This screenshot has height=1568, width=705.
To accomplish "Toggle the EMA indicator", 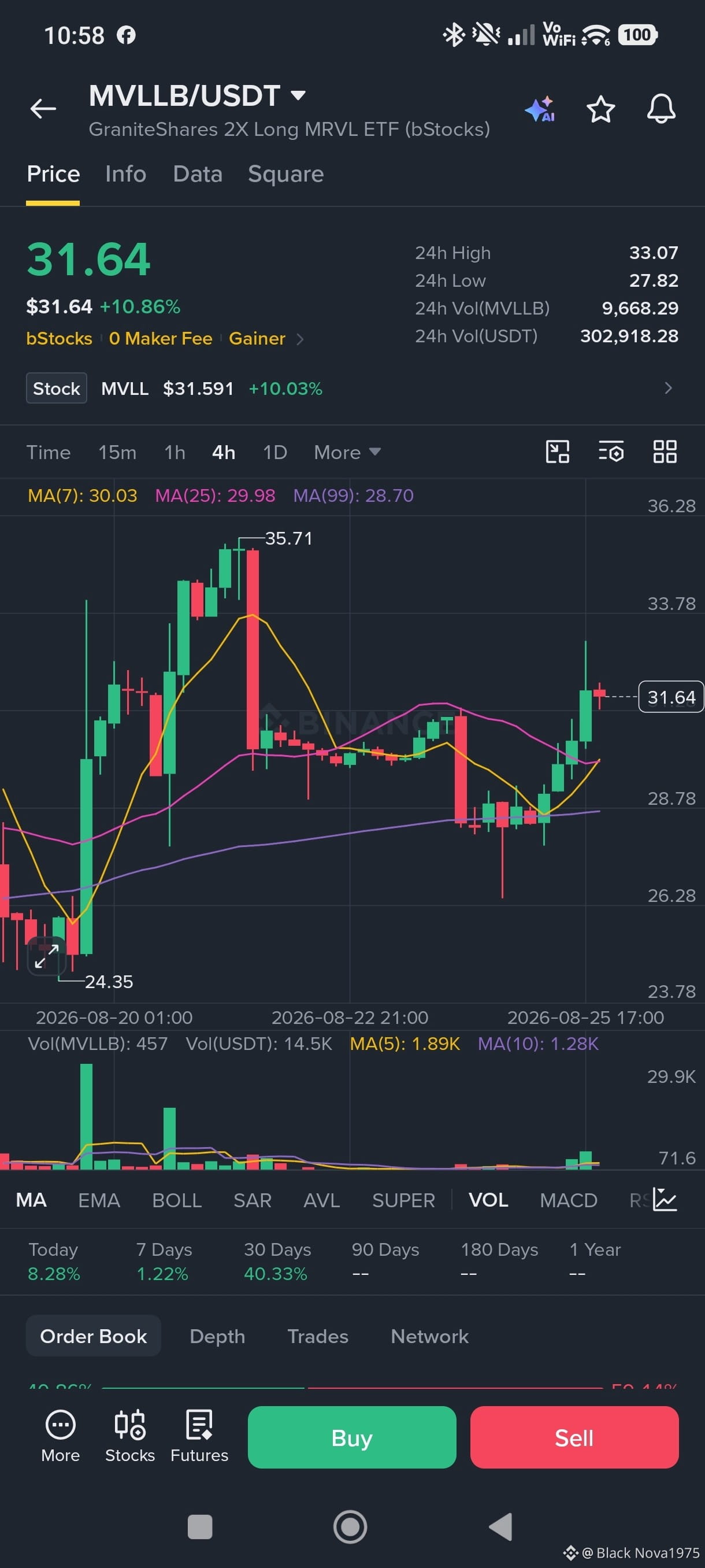I will tap(99, 1200).
